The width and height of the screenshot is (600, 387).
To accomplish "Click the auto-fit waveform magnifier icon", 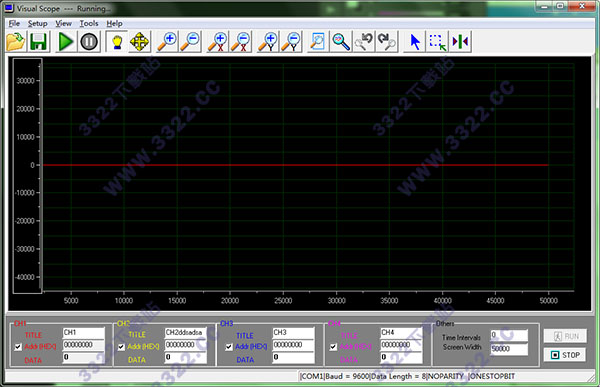I will point(341,41).
